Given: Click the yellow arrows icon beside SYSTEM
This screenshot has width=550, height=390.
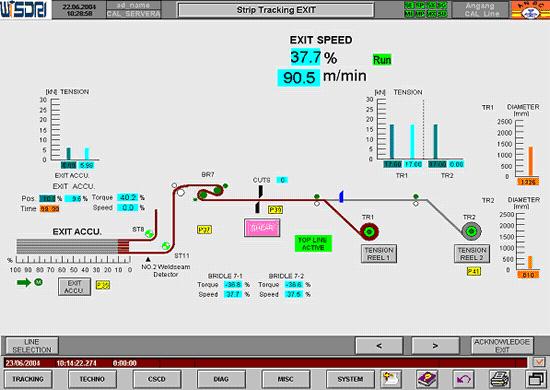Looking at the screenshot, I should point(391,379).
